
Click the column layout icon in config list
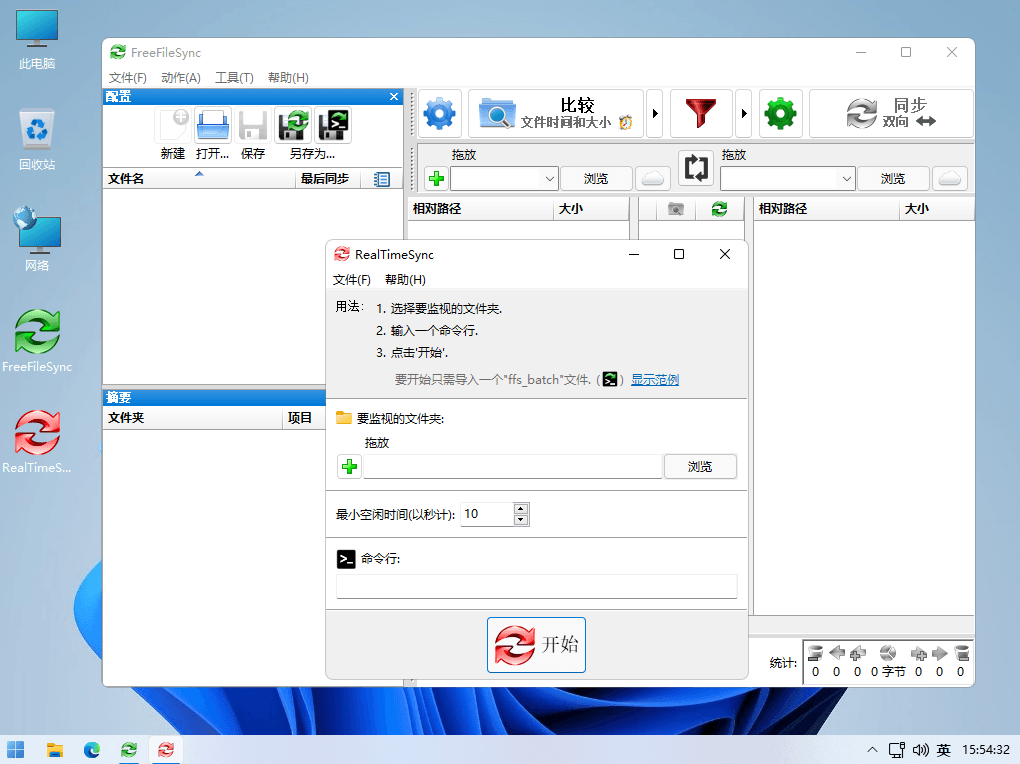(382, 179)
